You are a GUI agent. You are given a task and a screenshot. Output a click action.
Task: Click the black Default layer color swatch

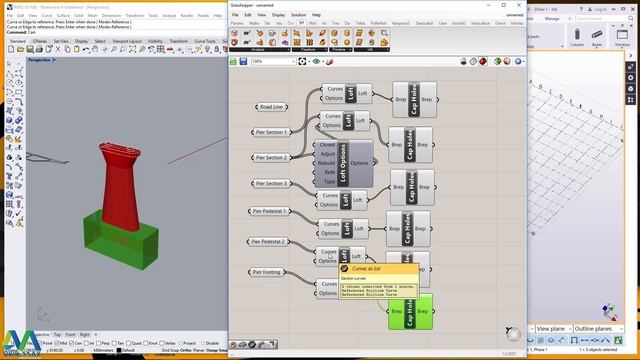click(x=119, y=350)
